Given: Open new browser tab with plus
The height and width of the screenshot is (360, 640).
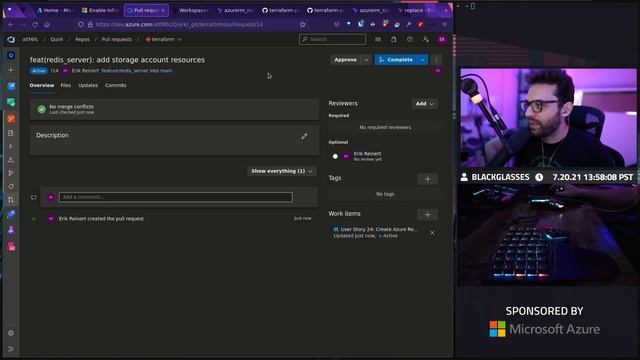Looking at the screenshot, I should [446, 10].
